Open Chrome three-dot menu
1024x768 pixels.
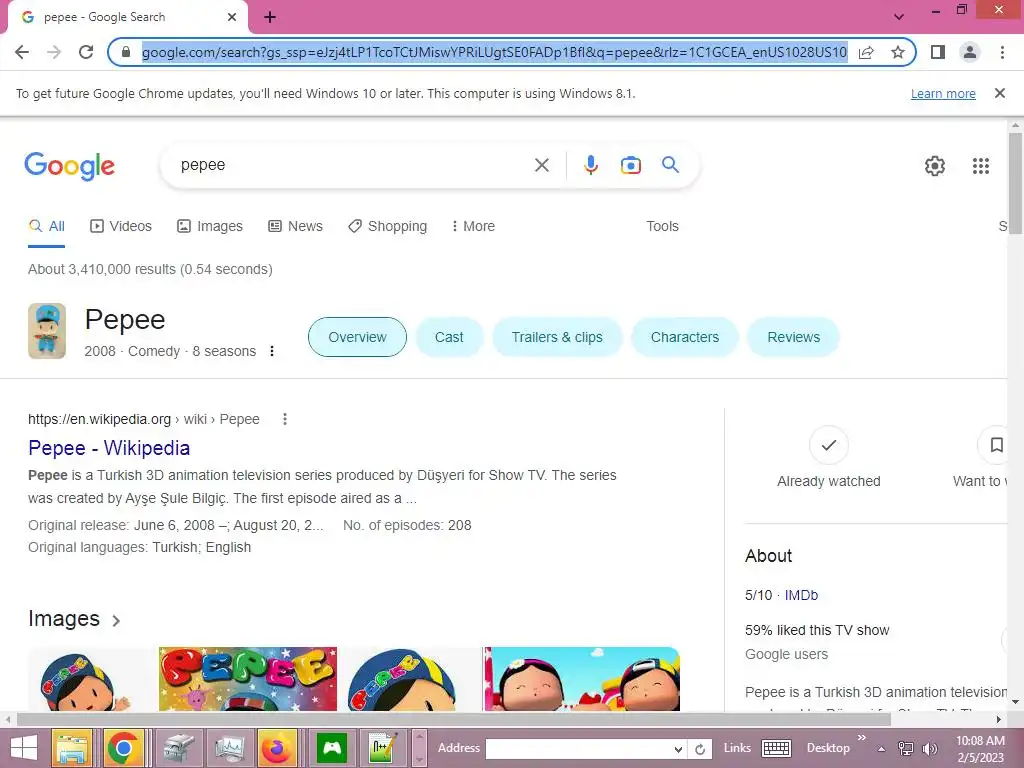point(1002,52)
